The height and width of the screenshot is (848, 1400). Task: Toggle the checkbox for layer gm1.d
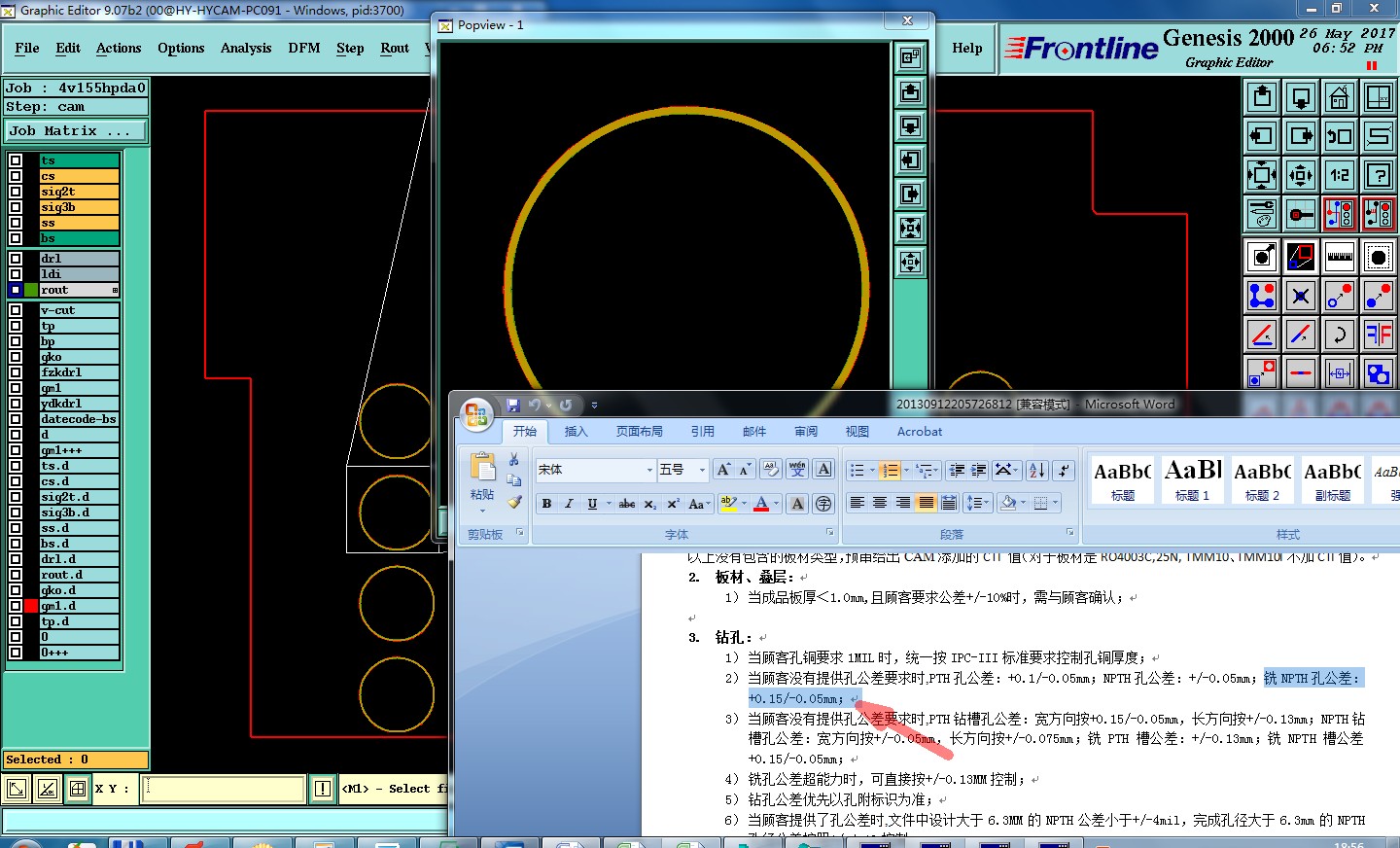16,606
